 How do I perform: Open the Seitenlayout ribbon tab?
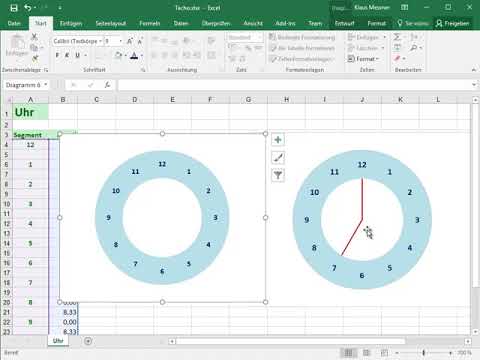(111, 23)
